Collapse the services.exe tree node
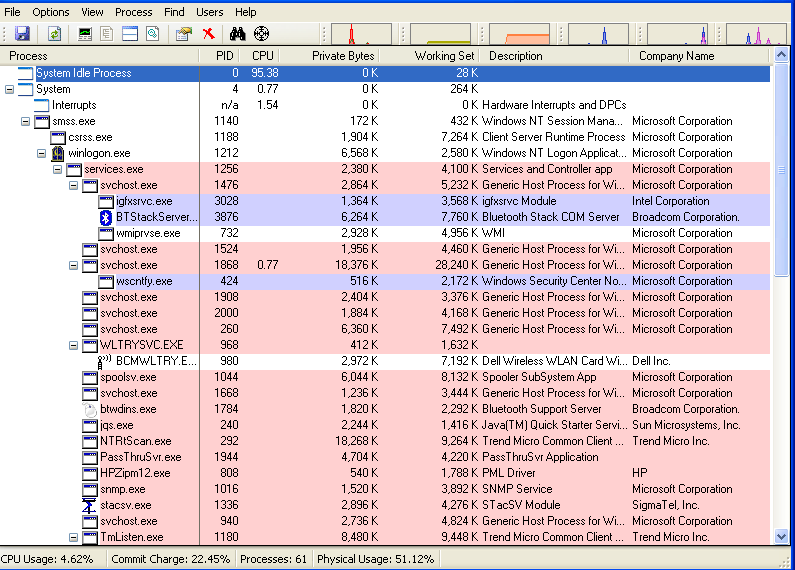This screenshot has height=570, width=795. click(57, 169)
